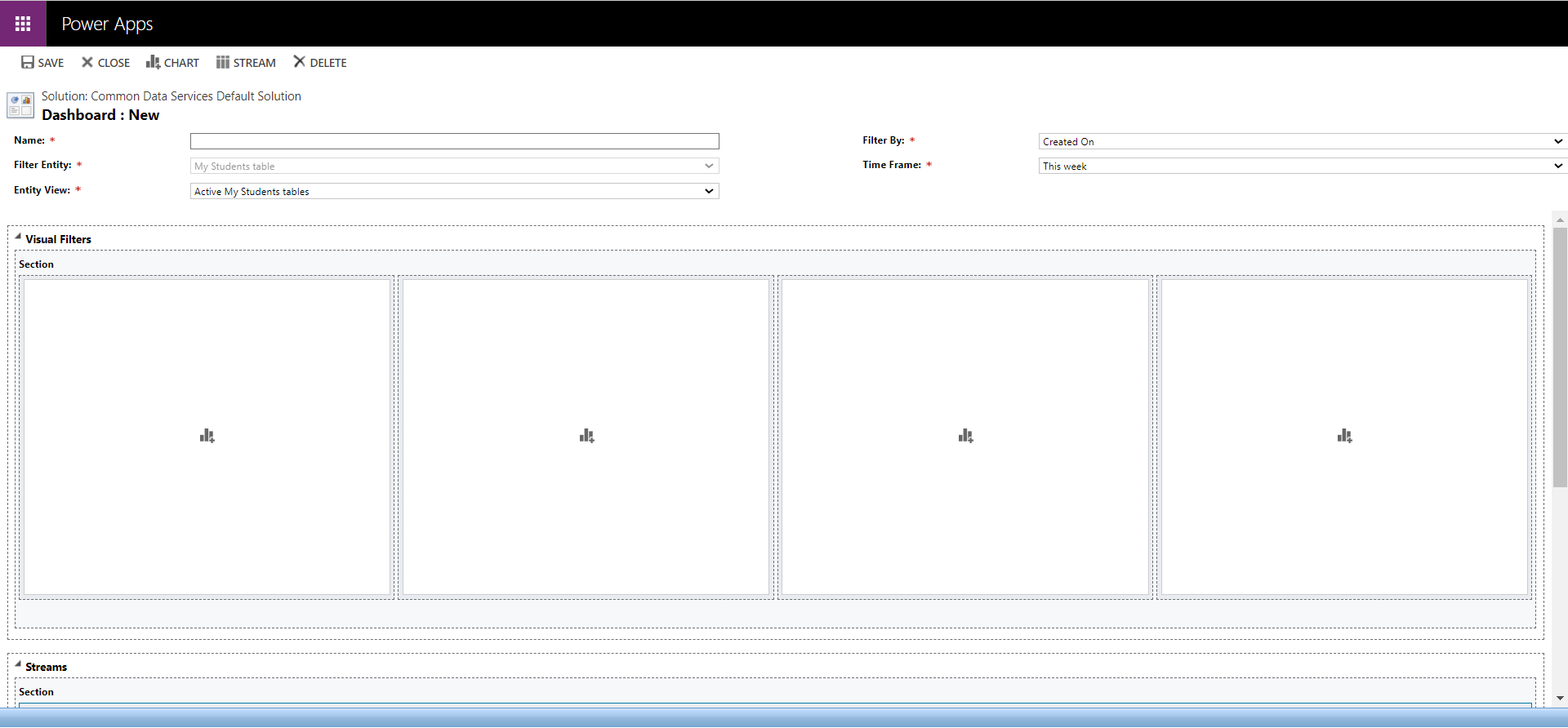Click the dashboard icon beside the solution title
Image resolution: width=1568 pixels, height=728 pixels.
[x=20, y=105]
